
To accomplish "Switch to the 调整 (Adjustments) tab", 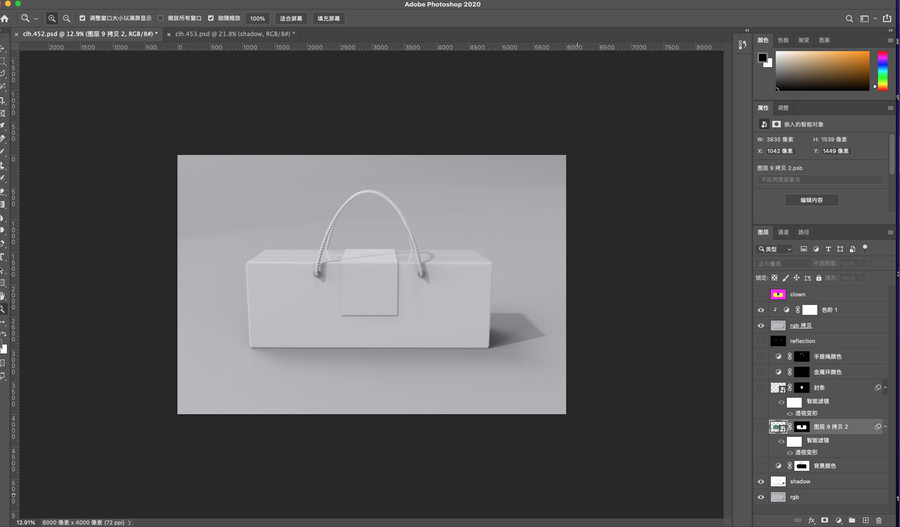I will click(x=783, y=108).
